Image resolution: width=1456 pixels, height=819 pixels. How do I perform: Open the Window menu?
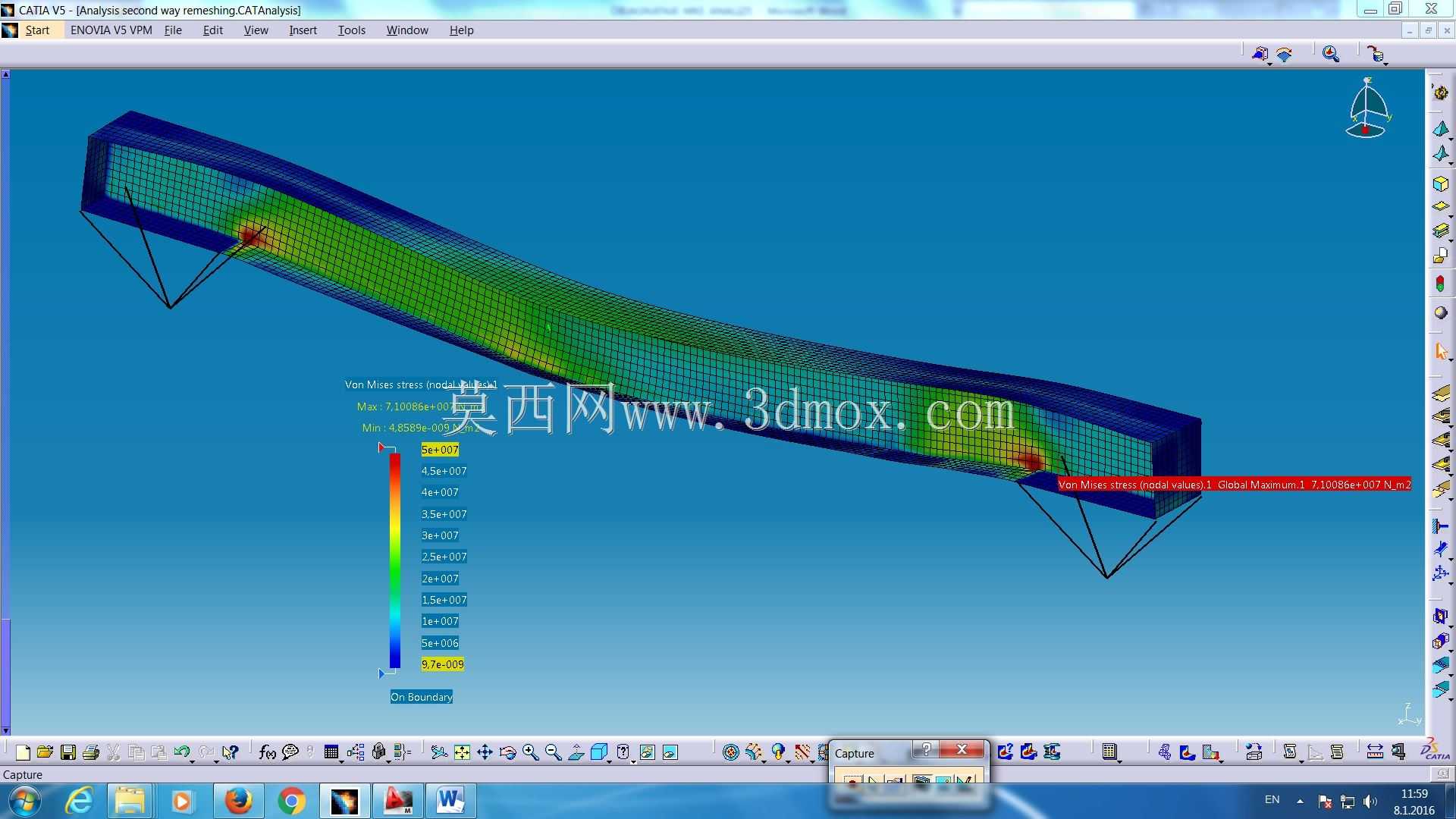[x=407, y=30]
